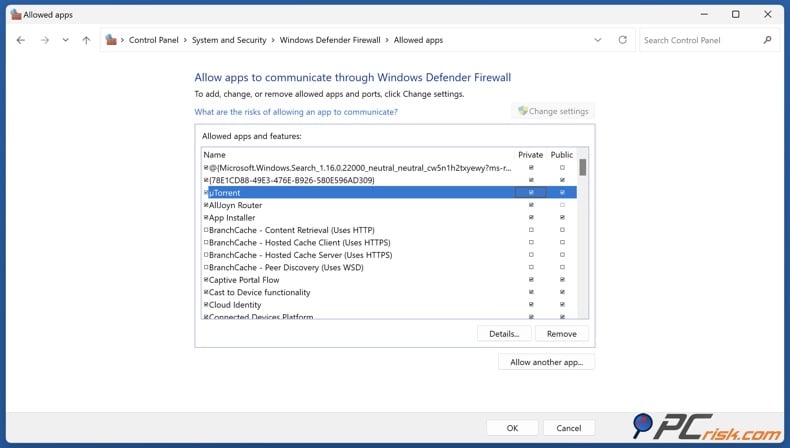Expand the address bar history dropdown
The width and height of the screenshot is (790, 448).
[x=598, y=40]
